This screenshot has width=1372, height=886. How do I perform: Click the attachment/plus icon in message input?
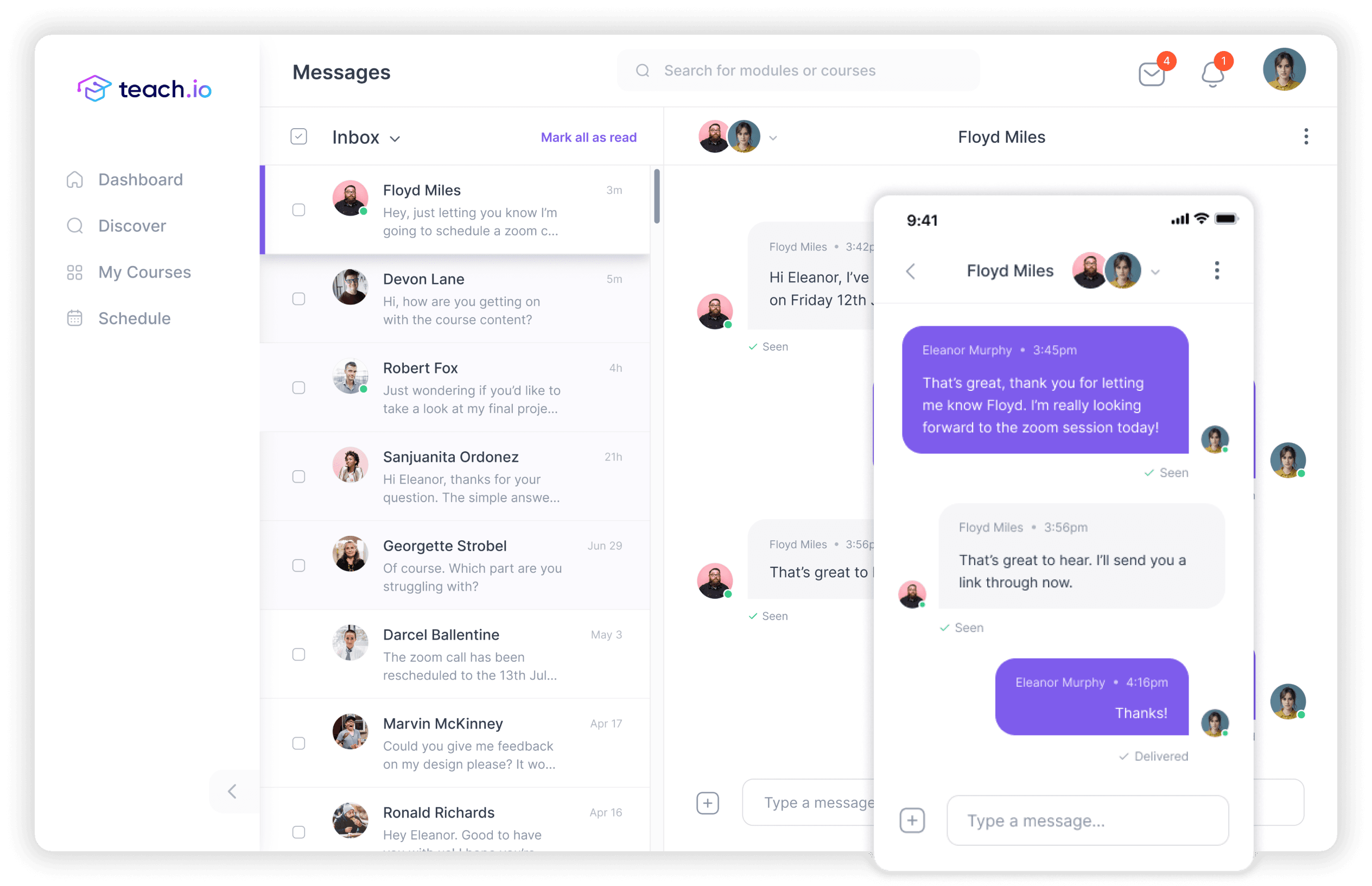pos(707,802)
